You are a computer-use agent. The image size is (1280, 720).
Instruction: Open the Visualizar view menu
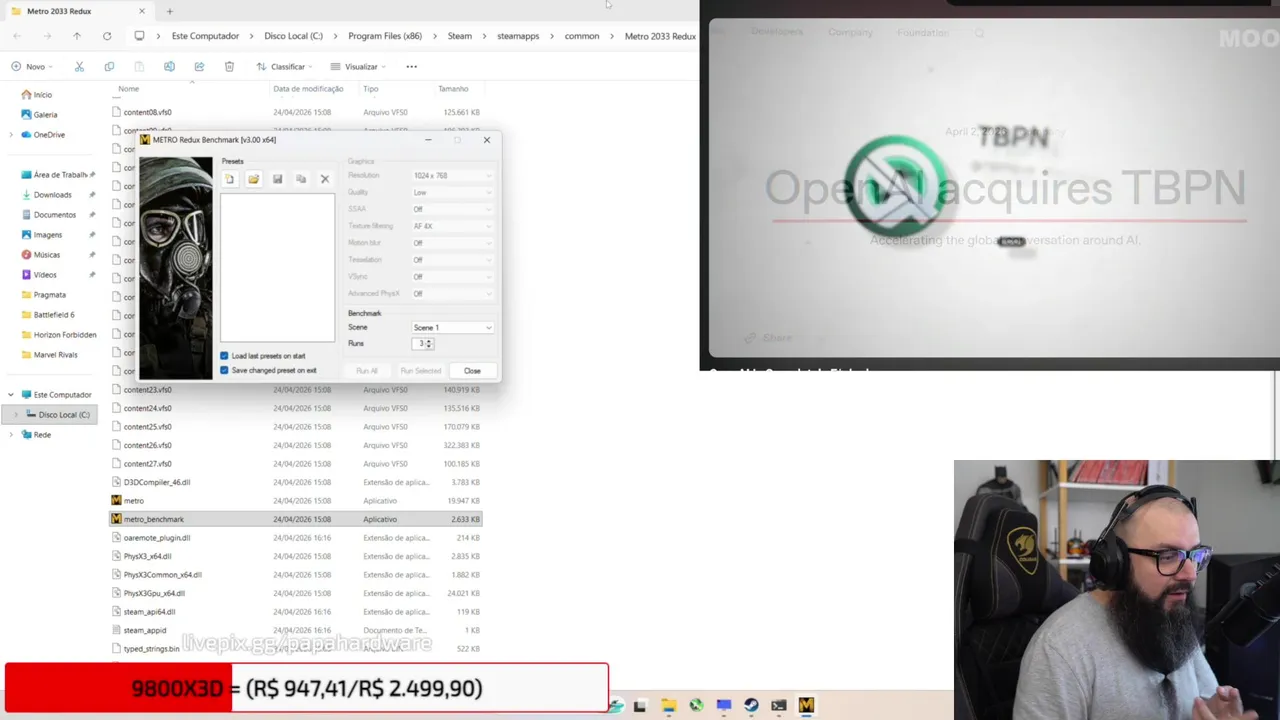pyautogui.click(x=357, y=66)
